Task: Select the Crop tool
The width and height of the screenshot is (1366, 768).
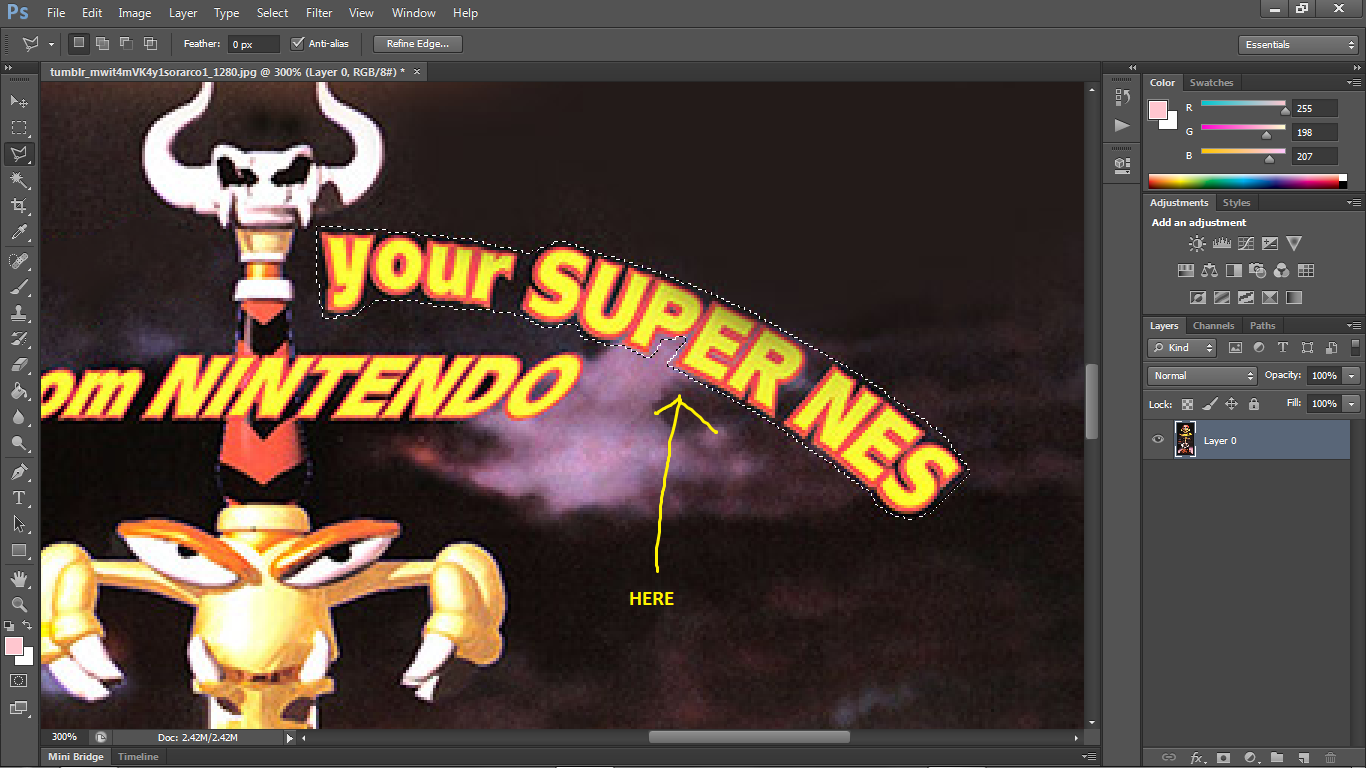Action: (x=19, y=206)
